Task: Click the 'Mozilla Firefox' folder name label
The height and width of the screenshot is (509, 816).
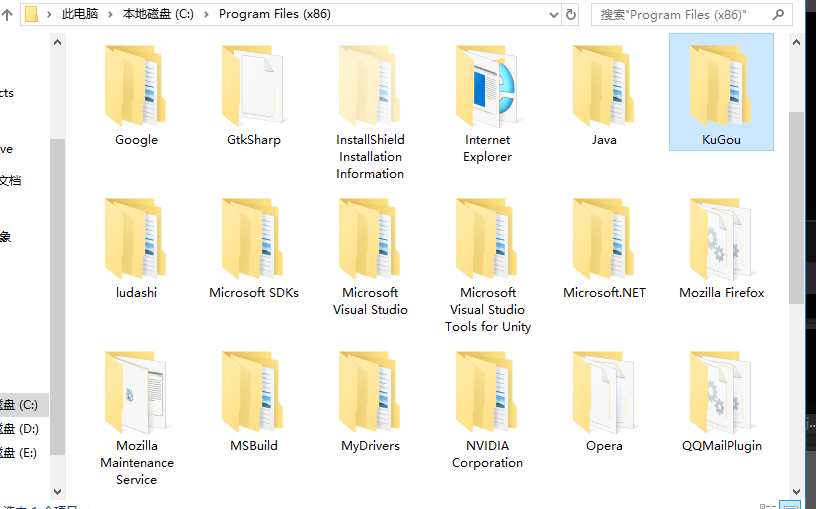Action: (x=721, y=292)
